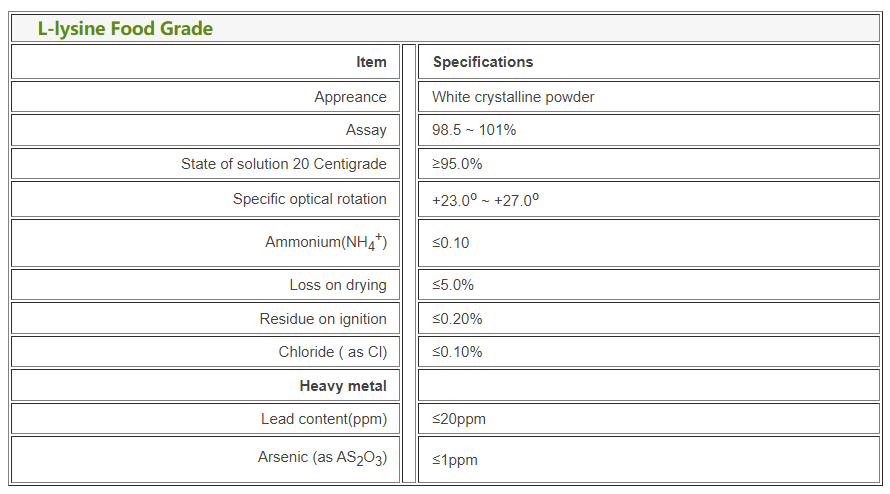The height and width of the screenshot is (494, 890).
Task: Click the L-lysine Food Grade table title
Action: point(125,28)
